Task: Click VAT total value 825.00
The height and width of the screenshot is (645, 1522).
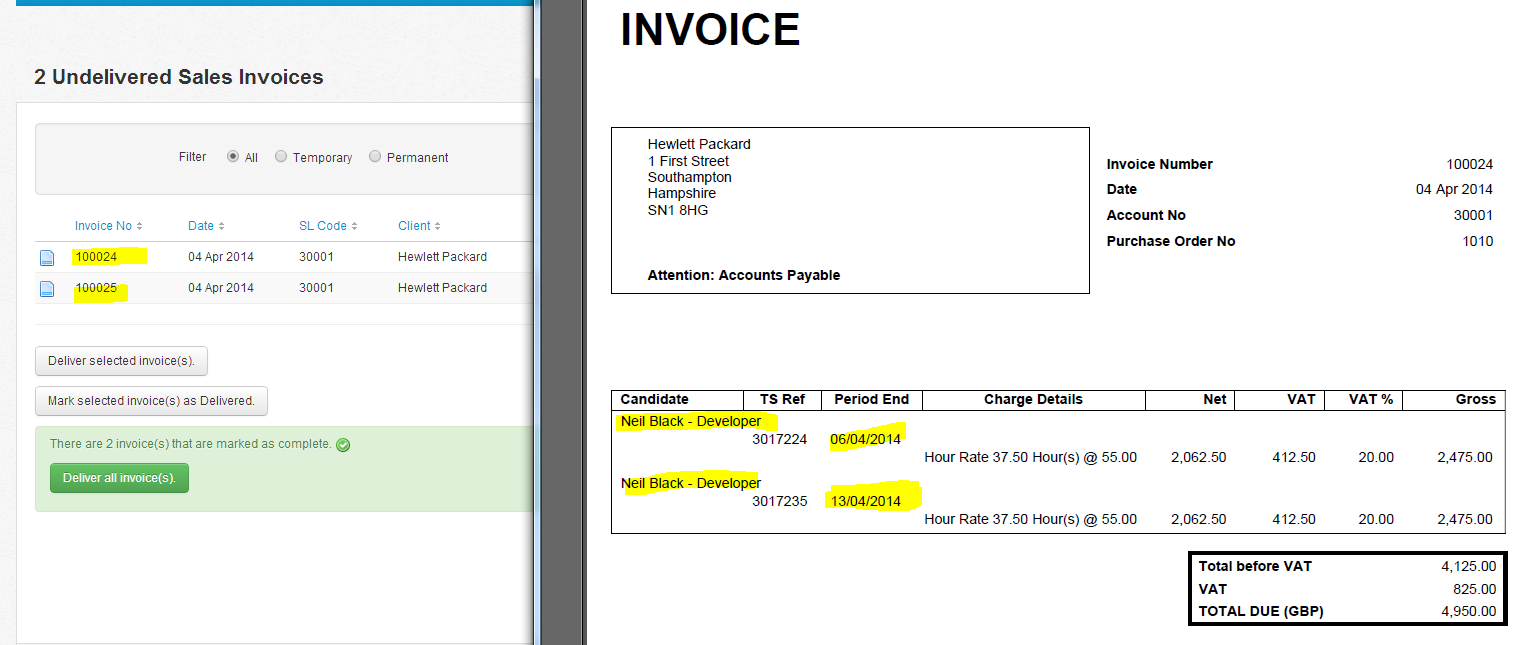Action: point(1474,589)
